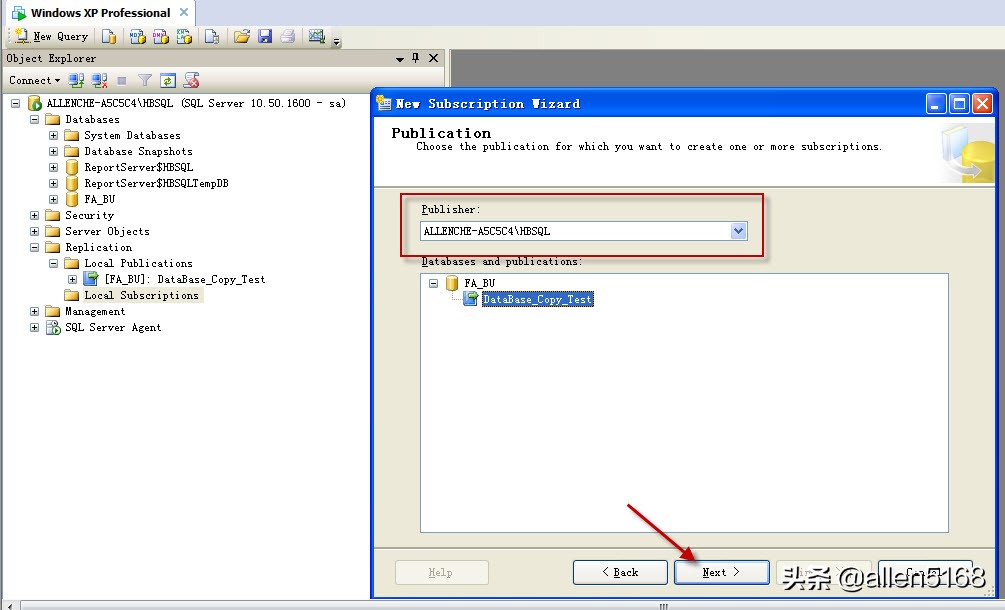
Task: Select ReportServer$HBSQLTempDB database item
Action: coord(156,183)
